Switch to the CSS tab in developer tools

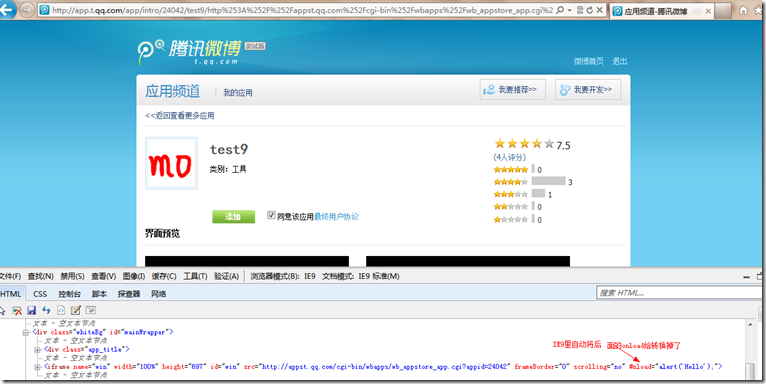click(40, 294)
